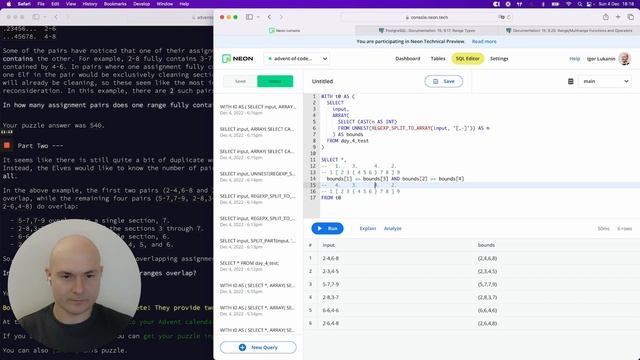Screen dimensions: 640x360
Task: Save the Untitled query
Action: click(444, 81)
